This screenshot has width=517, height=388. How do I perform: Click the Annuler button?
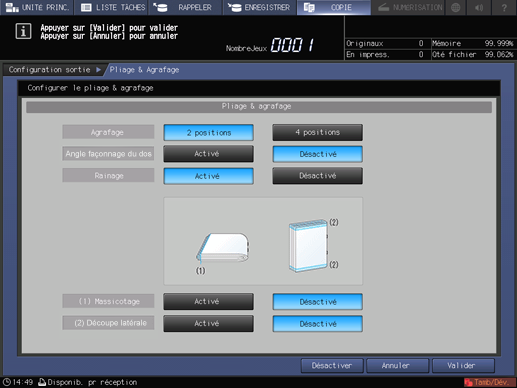[397, 366]
